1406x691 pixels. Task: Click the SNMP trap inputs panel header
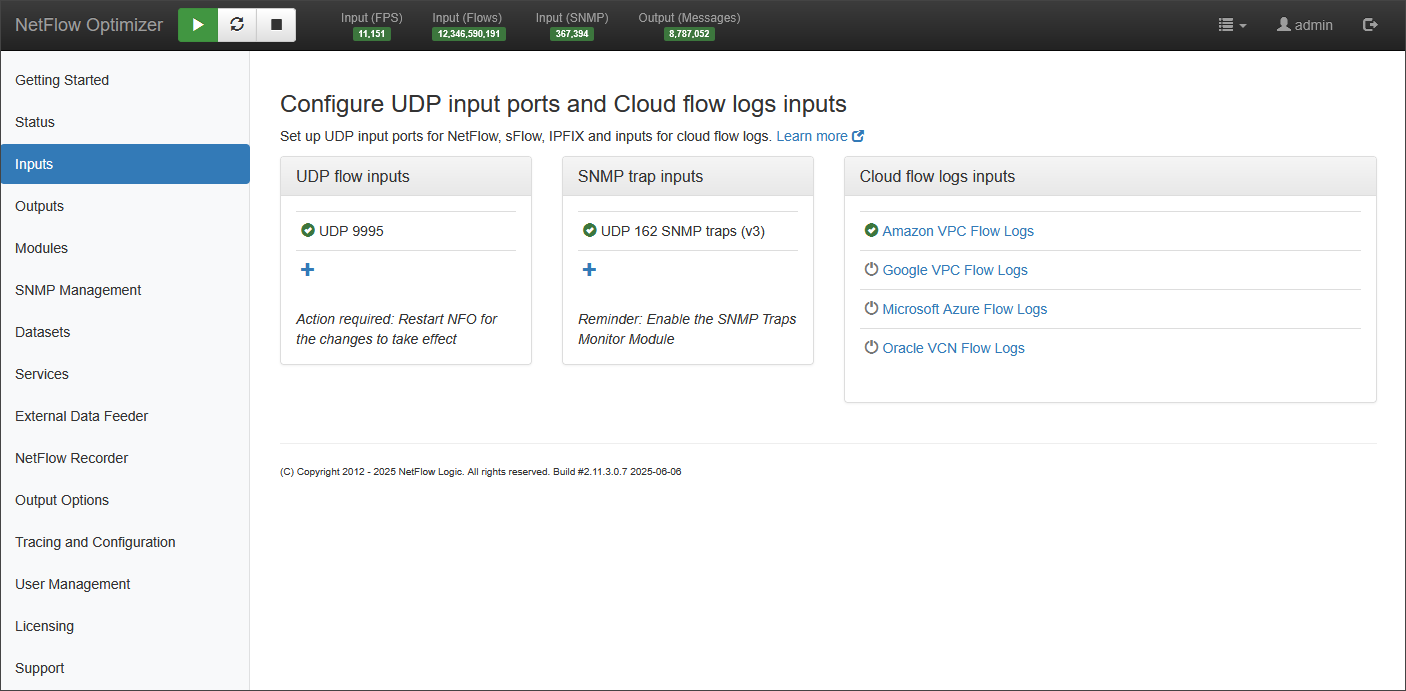[x=688, y=176]
